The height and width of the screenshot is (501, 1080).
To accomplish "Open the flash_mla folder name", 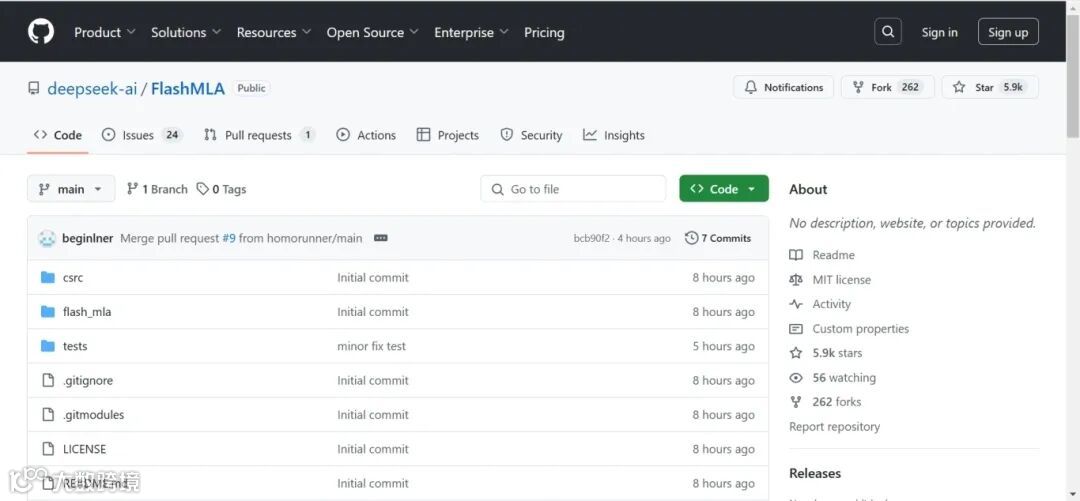I will tap(87, 312).
